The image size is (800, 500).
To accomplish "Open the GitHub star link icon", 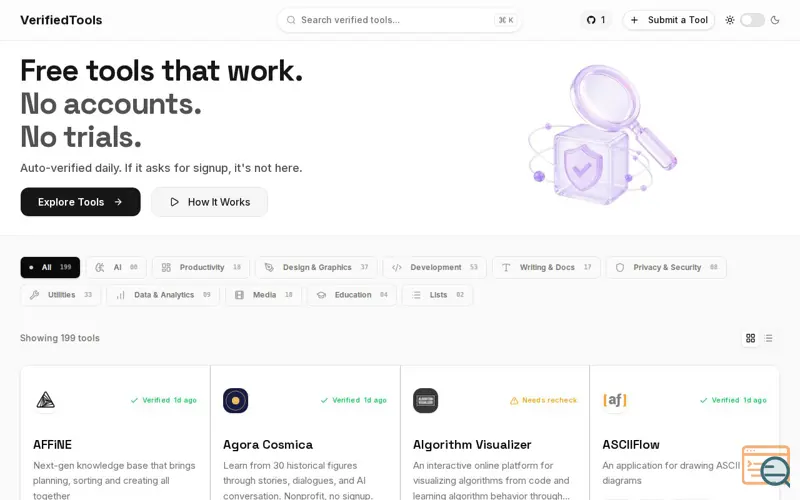I will 591,20.
